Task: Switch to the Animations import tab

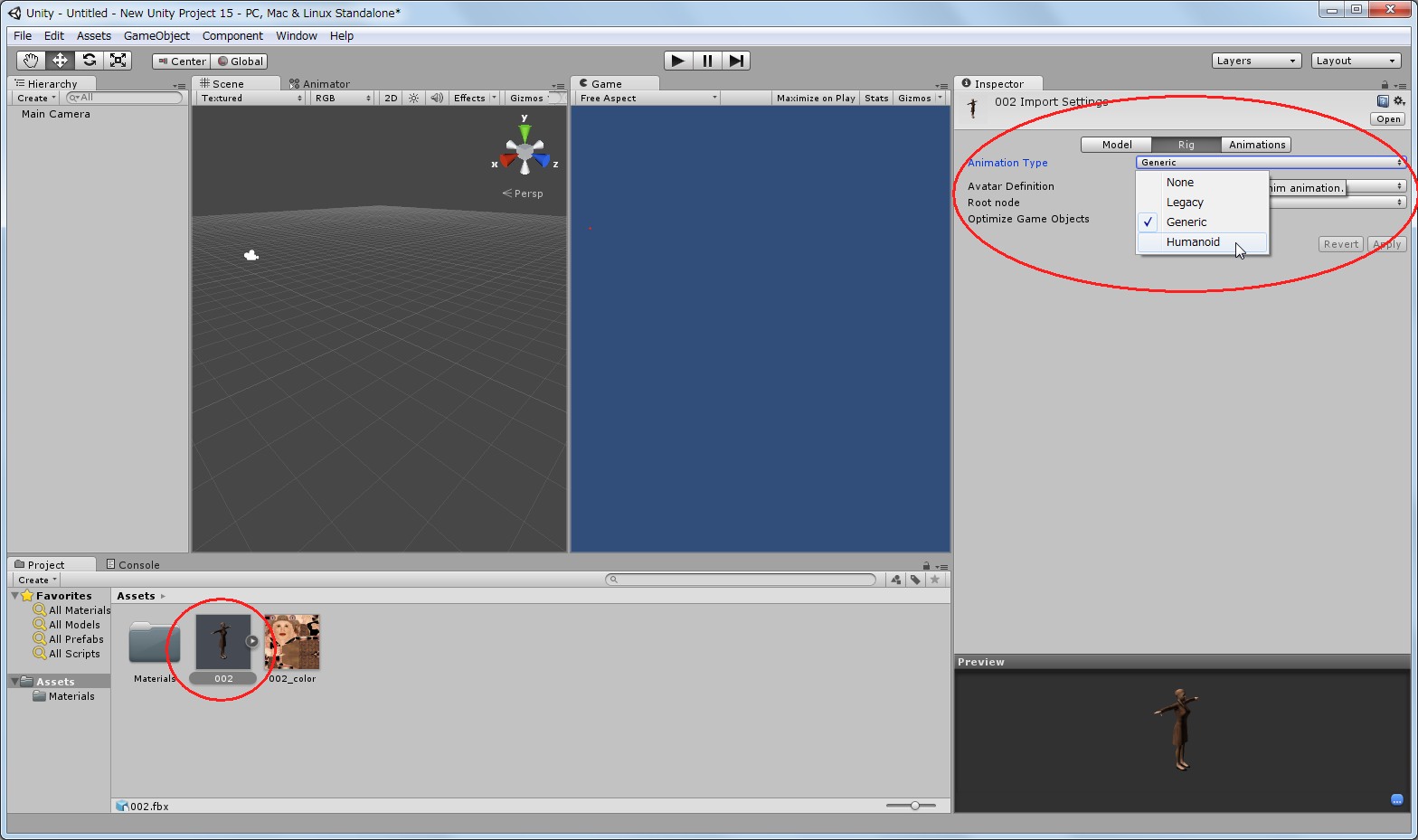Action: (x=1257, y=145)
